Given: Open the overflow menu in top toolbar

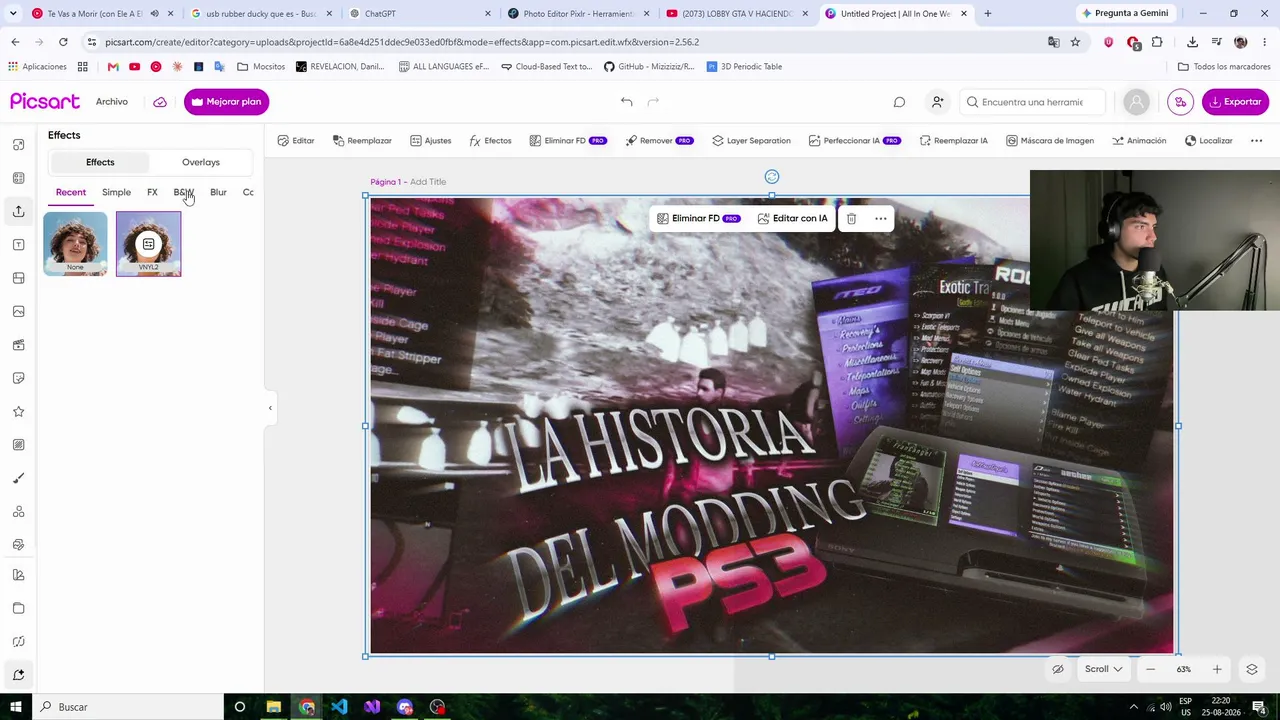Looking at the screenshot, I should (1256, 141).
